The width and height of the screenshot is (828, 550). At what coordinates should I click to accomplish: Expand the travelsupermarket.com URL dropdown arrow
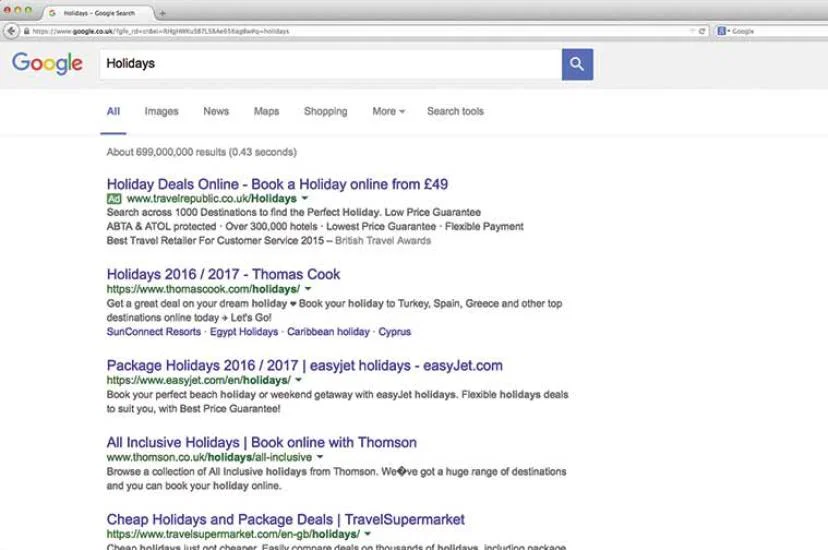click(368, 534)
